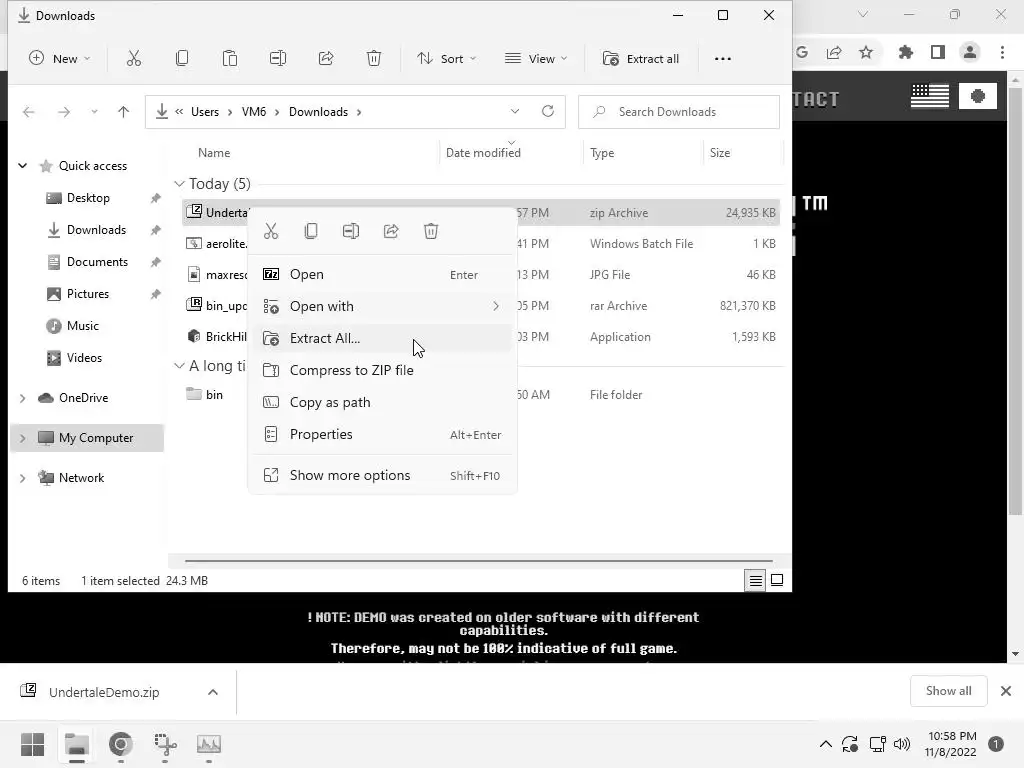Collapse the A long time ago group
1024x768 pixels.
coord(179,366)
